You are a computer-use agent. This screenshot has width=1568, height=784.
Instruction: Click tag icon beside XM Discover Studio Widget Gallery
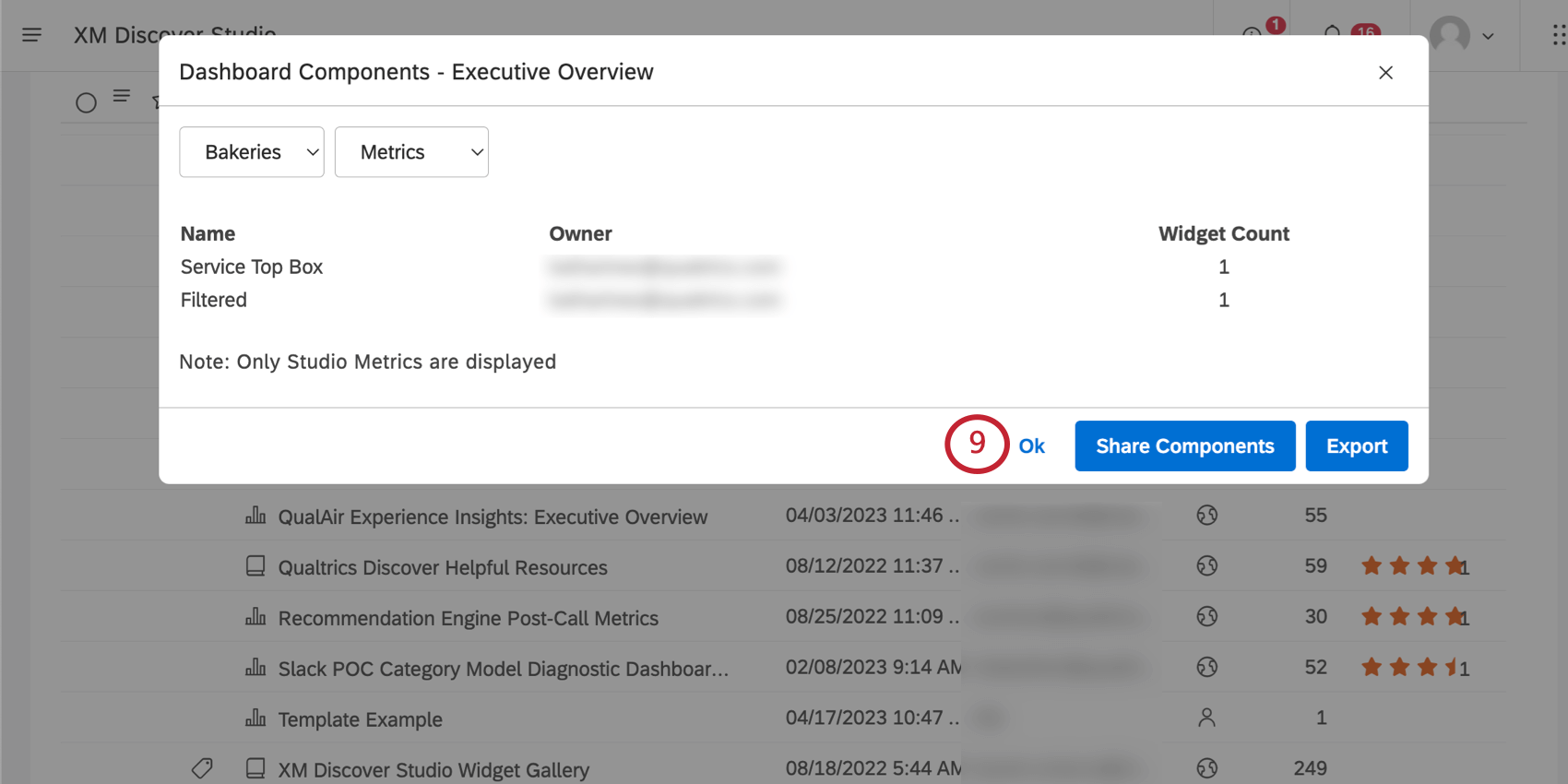(x=202, y=768)
